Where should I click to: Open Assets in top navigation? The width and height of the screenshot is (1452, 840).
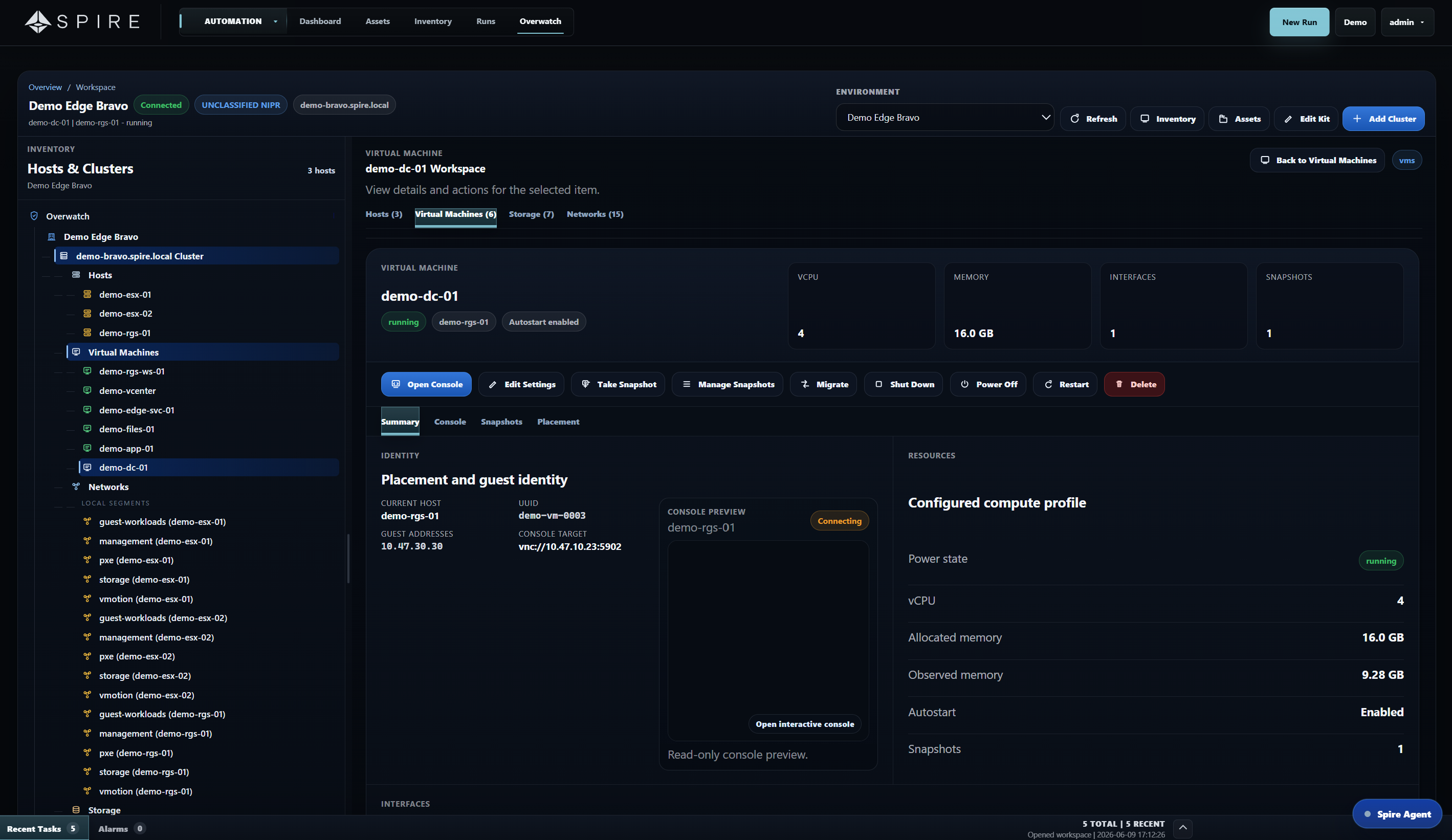click(x=378, y=21)
